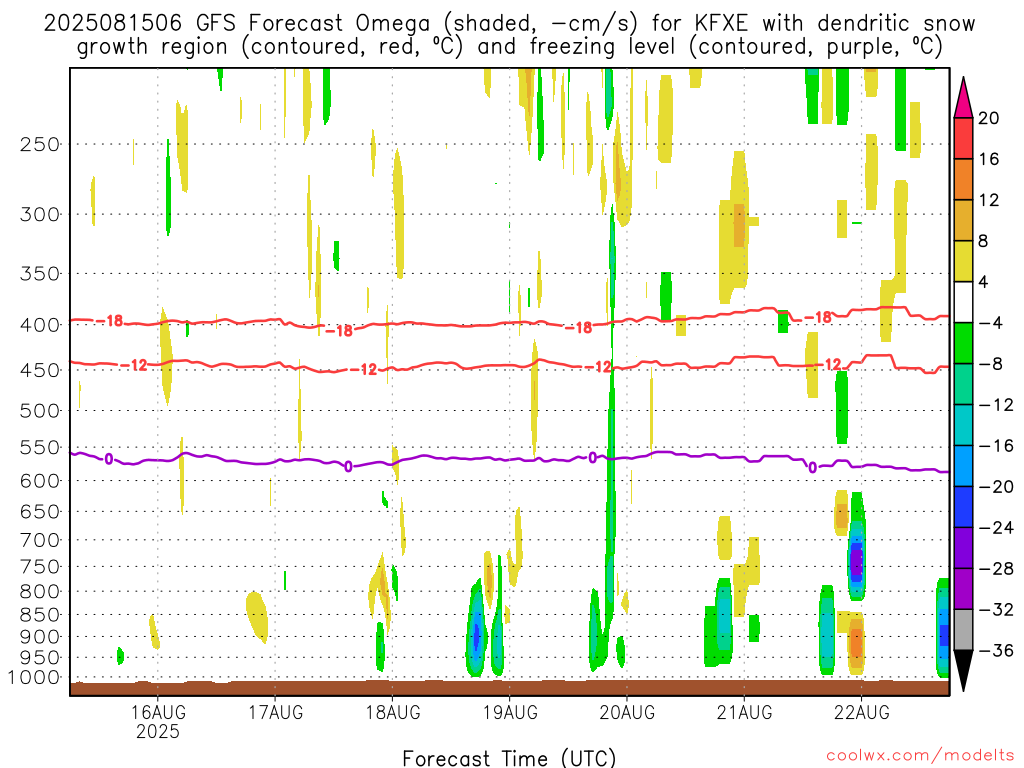
Task: Click the yellow color band between 4 and 8
Action: 963,261
